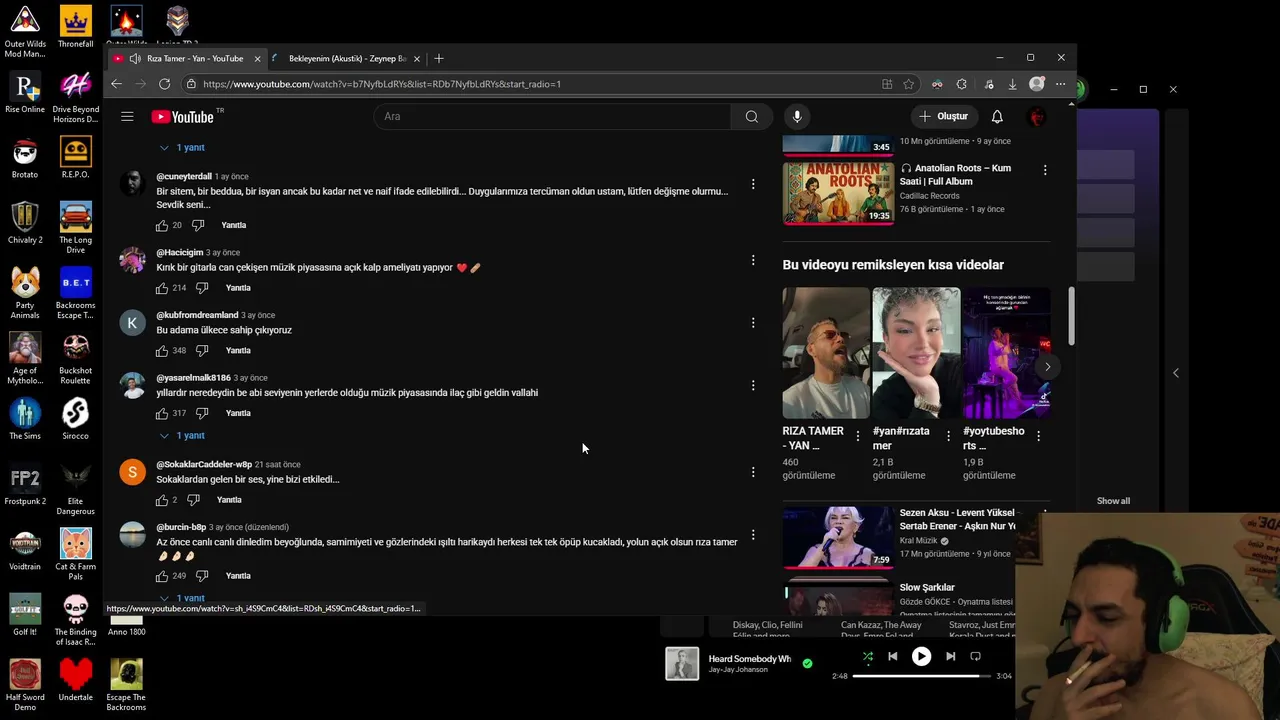The width and height of the screenshot is (1280, 720).
Task: Dislike the @yasarelmalk8186 comment
Action: pos(202,413)
